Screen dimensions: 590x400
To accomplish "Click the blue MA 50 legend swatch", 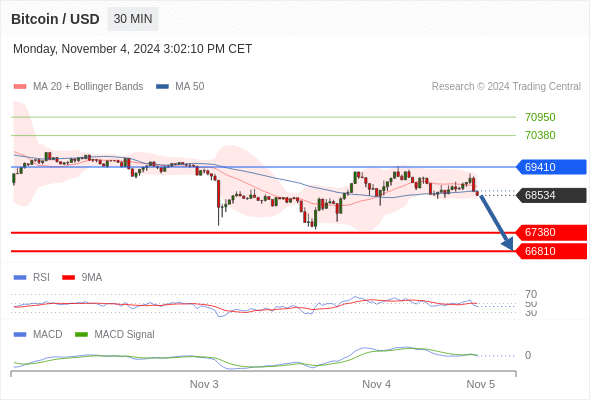I will pyautogui.click(x=162, y=87).
